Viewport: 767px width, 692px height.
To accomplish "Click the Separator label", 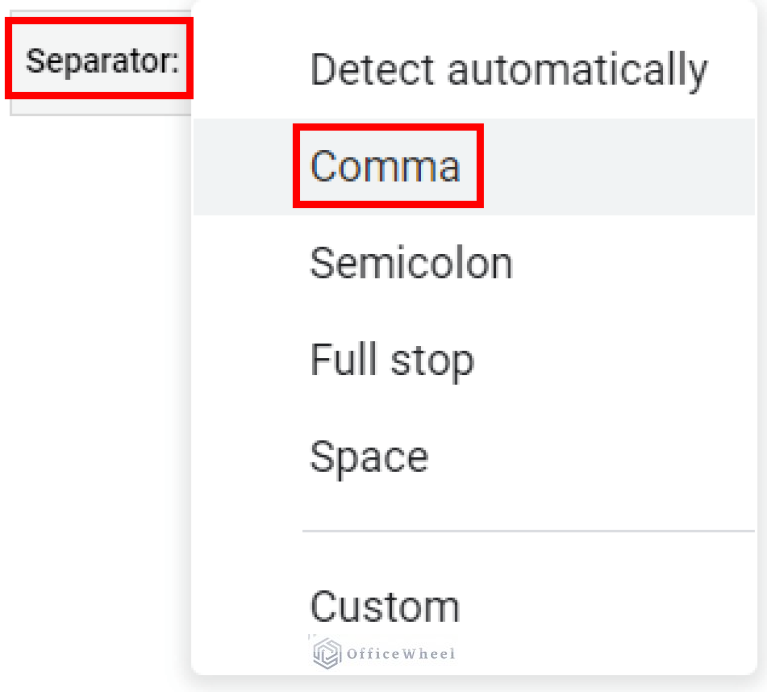I will (101, 62).
